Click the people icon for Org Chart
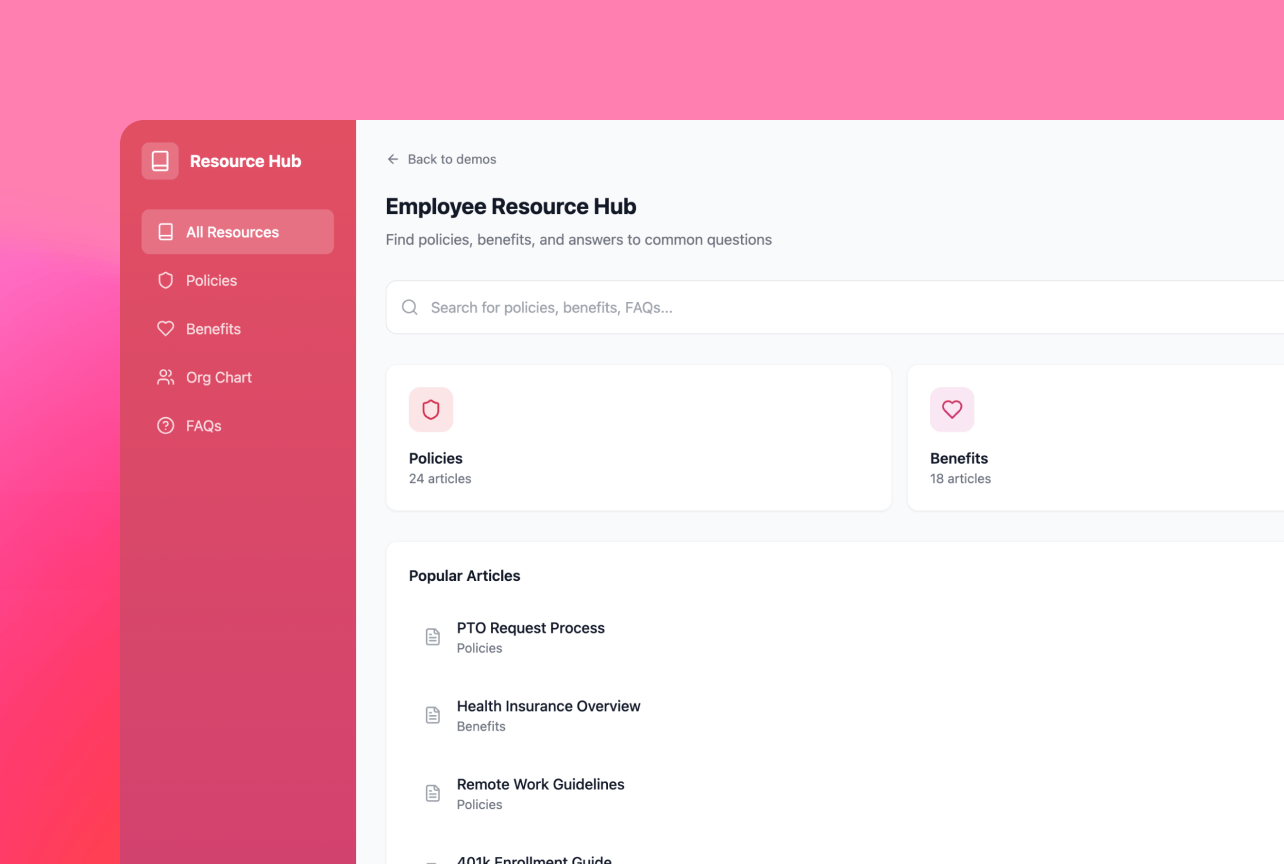This screenshot has width=1284, height=864. (x=166, y=377)
